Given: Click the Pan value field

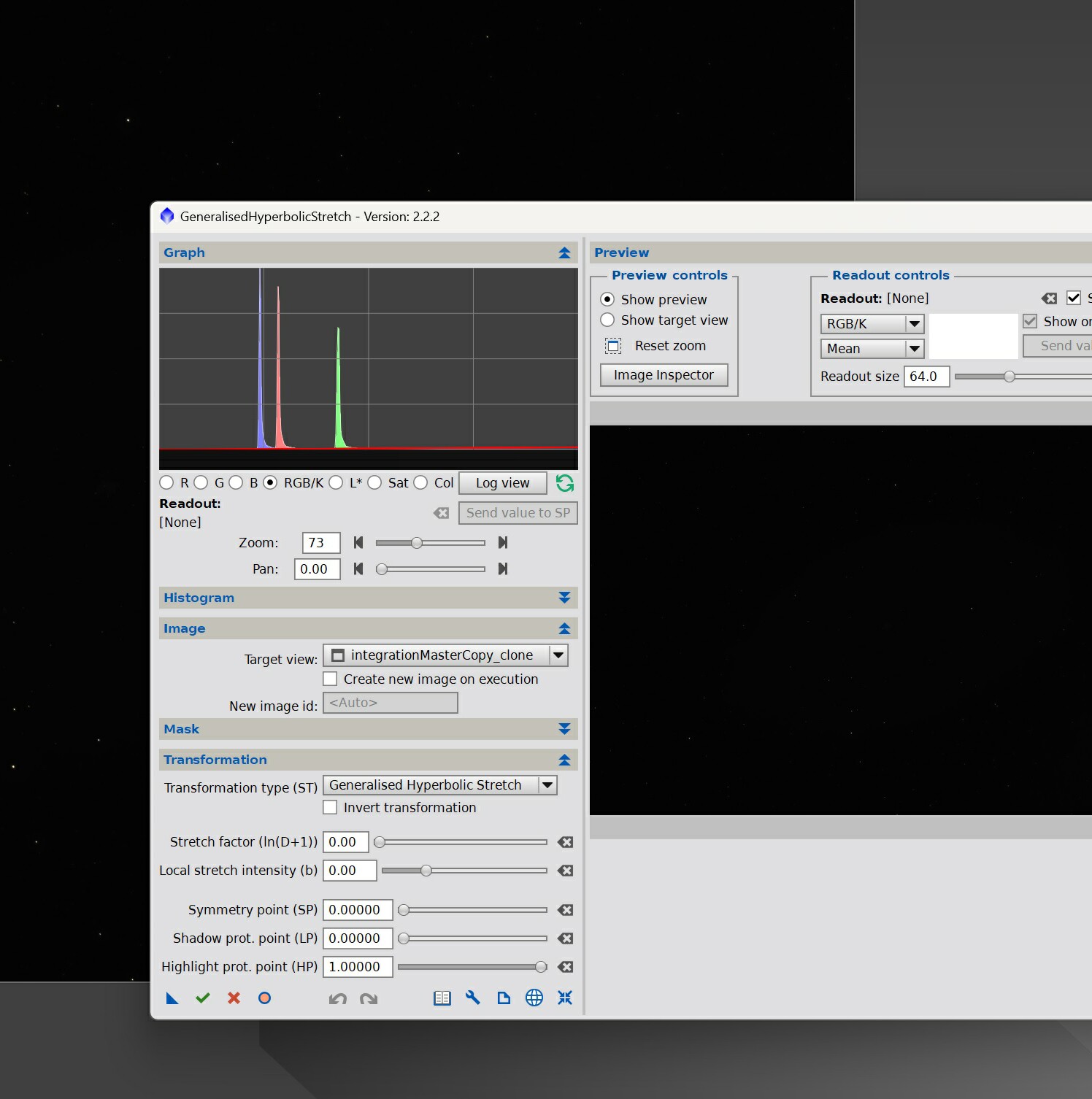Looking at the screenshot, I should tap(317, 569).
